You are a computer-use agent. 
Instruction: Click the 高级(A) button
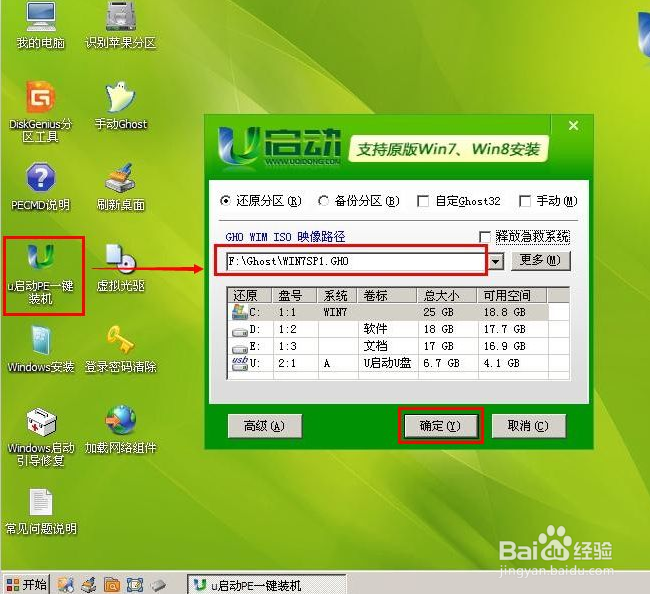pos(264,426)
